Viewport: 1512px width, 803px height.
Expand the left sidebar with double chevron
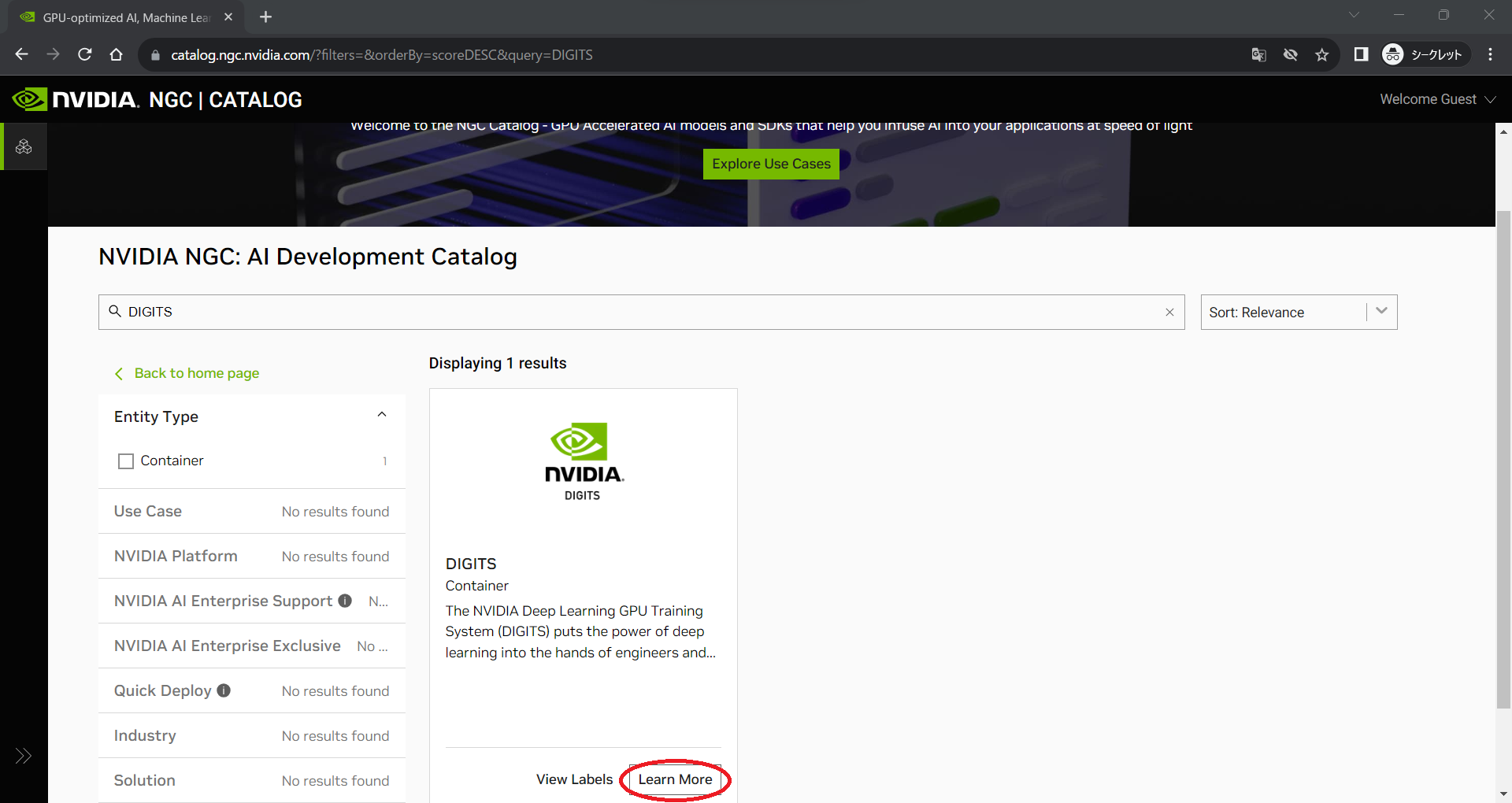[x=24, y=756]
